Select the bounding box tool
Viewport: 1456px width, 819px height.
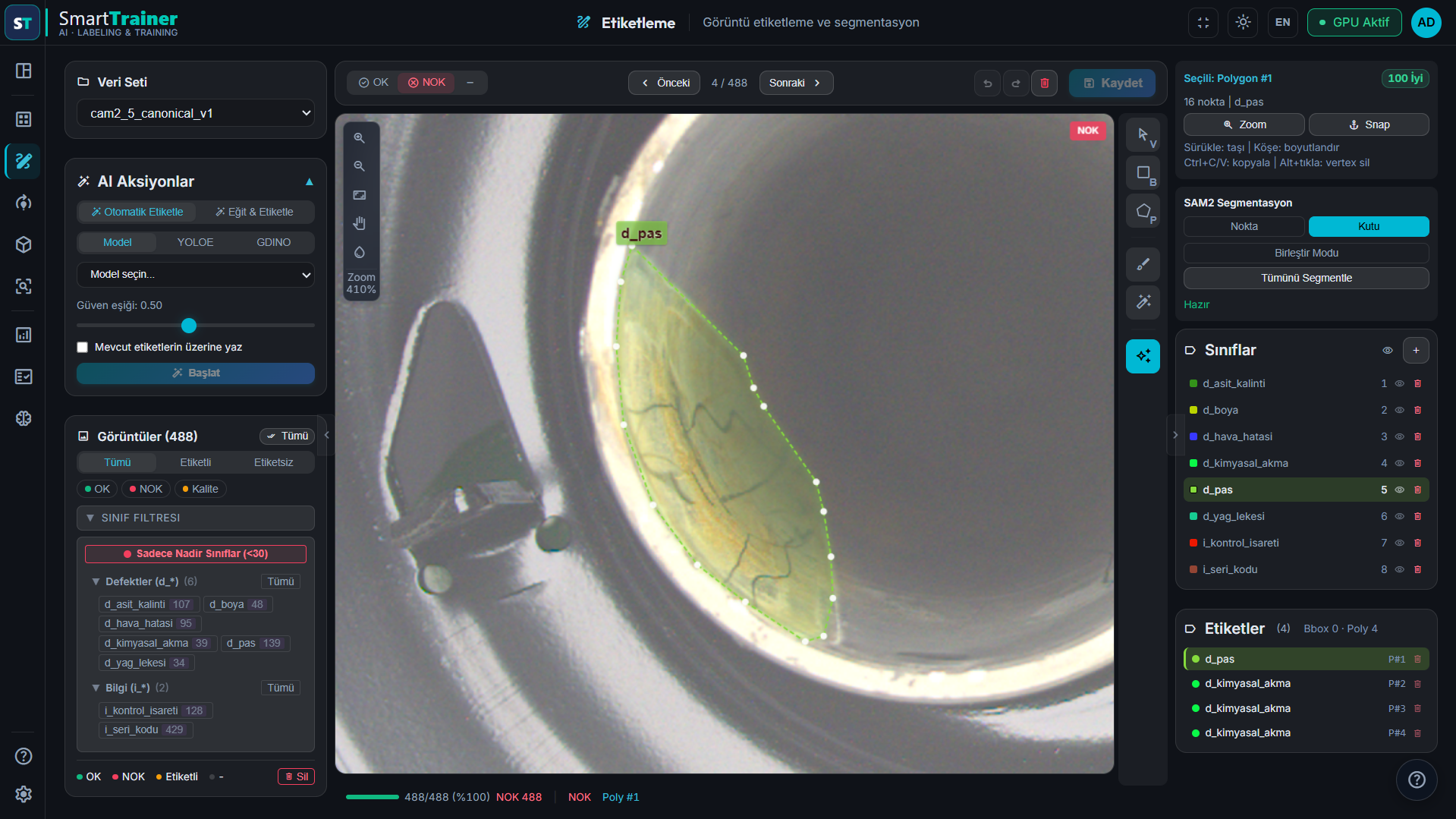click(x=1143, y=173)
